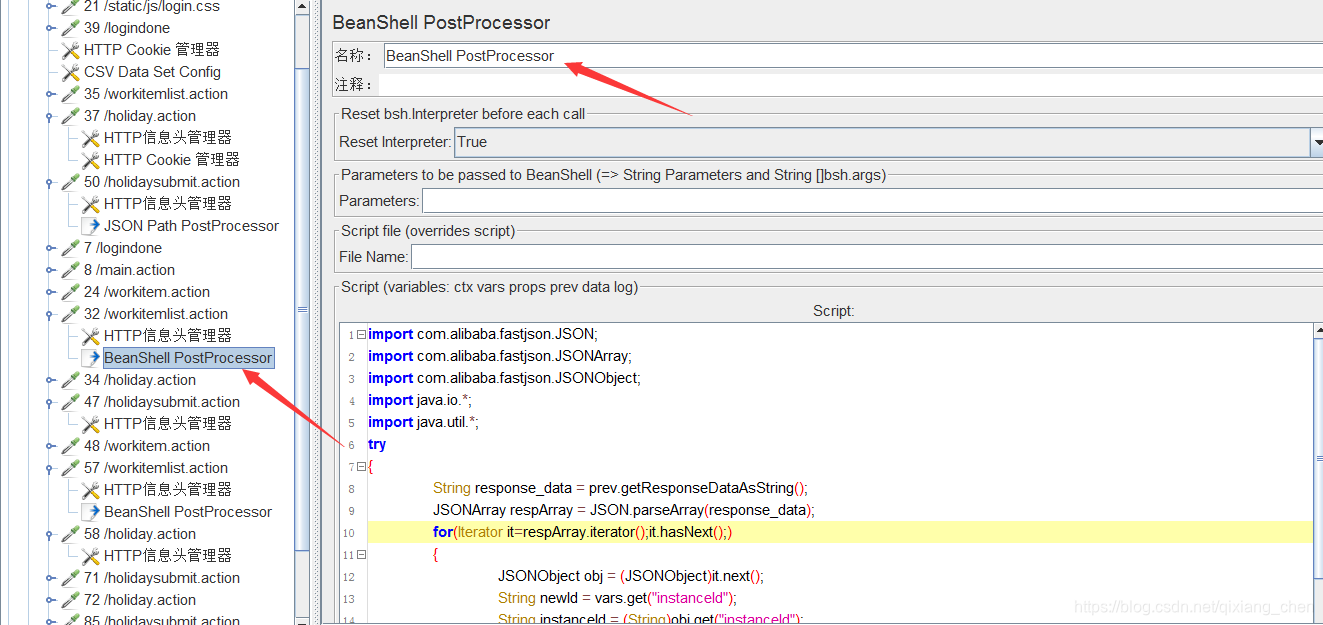Click sampler icon of 37 /holiday.action
Viewport: 1323px width, 625px height.
click(x=70, y=116)
